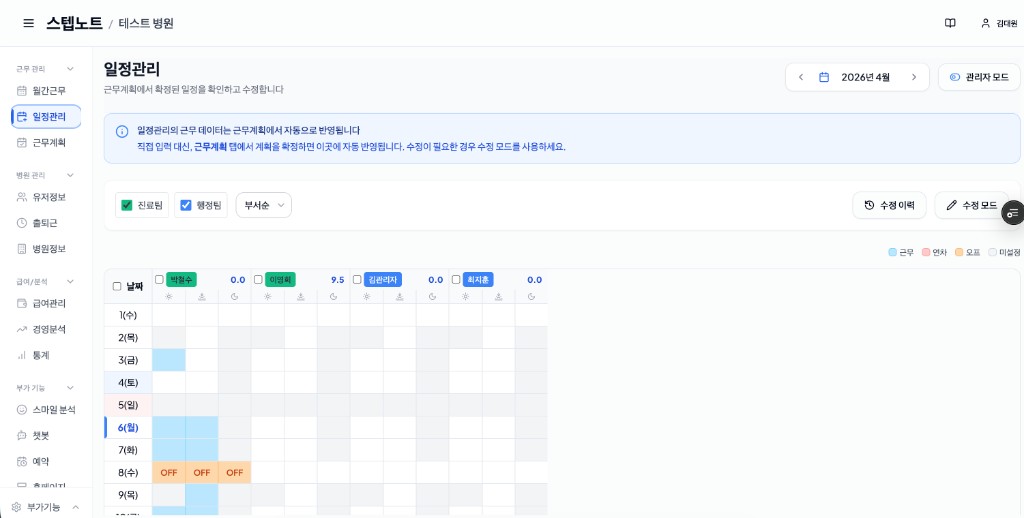Click the 9.5 total for 이영희
The image size is (1024, 518).
(337, 280)
